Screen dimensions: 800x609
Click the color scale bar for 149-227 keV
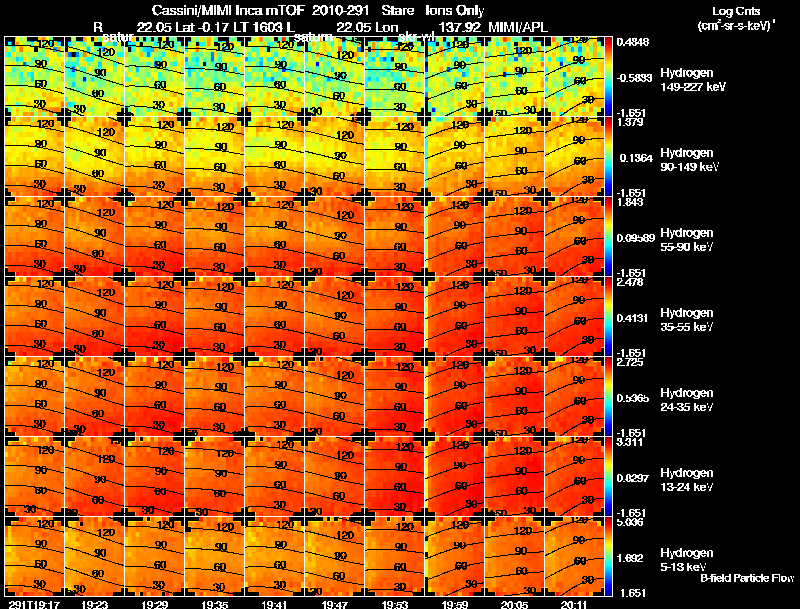[608, 77]
